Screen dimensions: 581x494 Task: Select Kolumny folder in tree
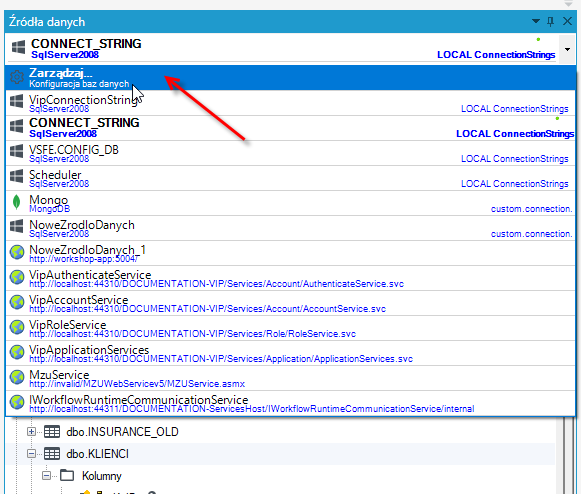point(102,476)
